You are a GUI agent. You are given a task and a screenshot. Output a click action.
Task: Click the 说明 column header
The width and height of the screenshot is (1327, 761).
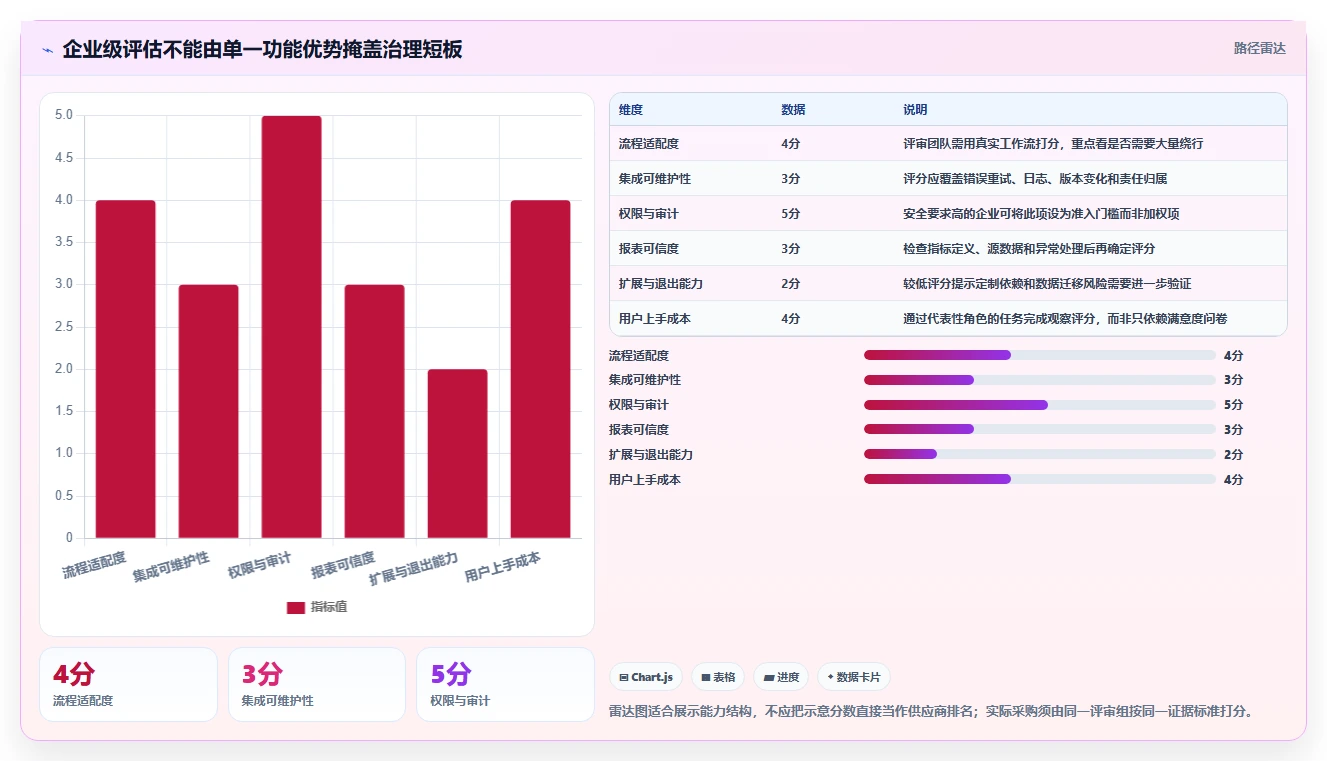coord(915,109)
